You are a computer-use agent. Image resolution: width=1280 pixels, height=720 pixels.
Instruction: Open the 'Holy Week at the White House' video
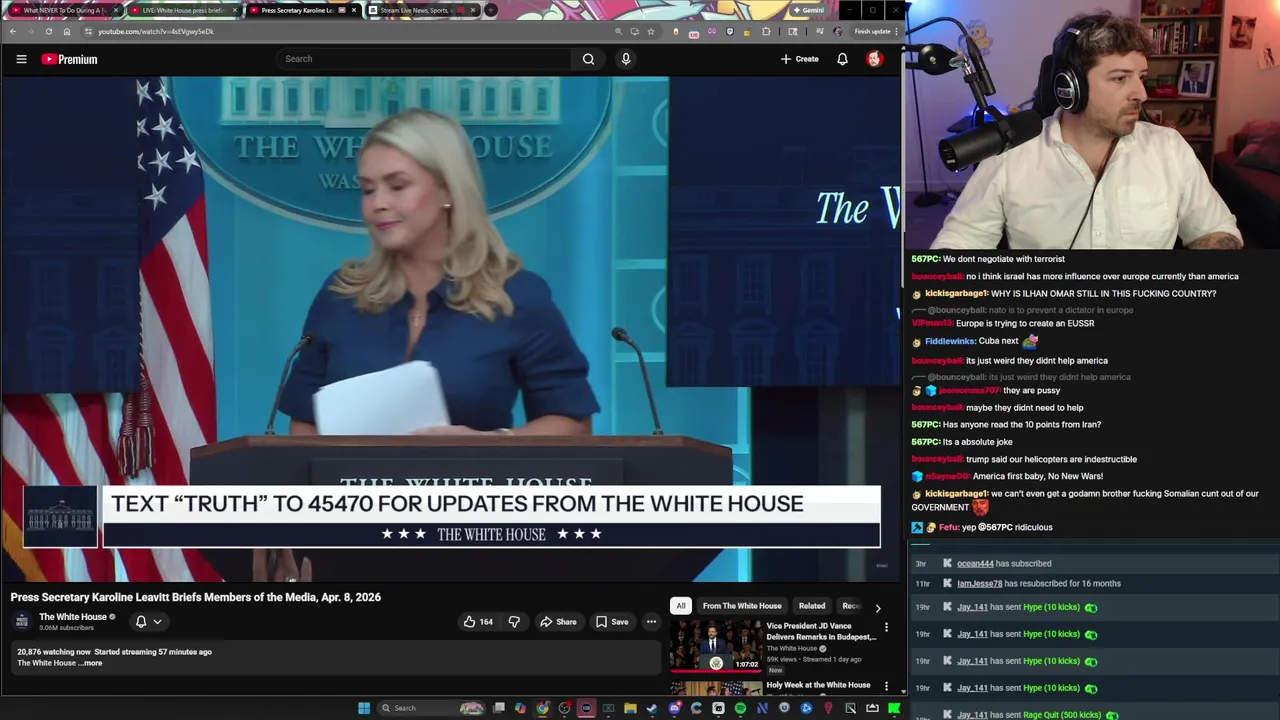click(818, 685)
